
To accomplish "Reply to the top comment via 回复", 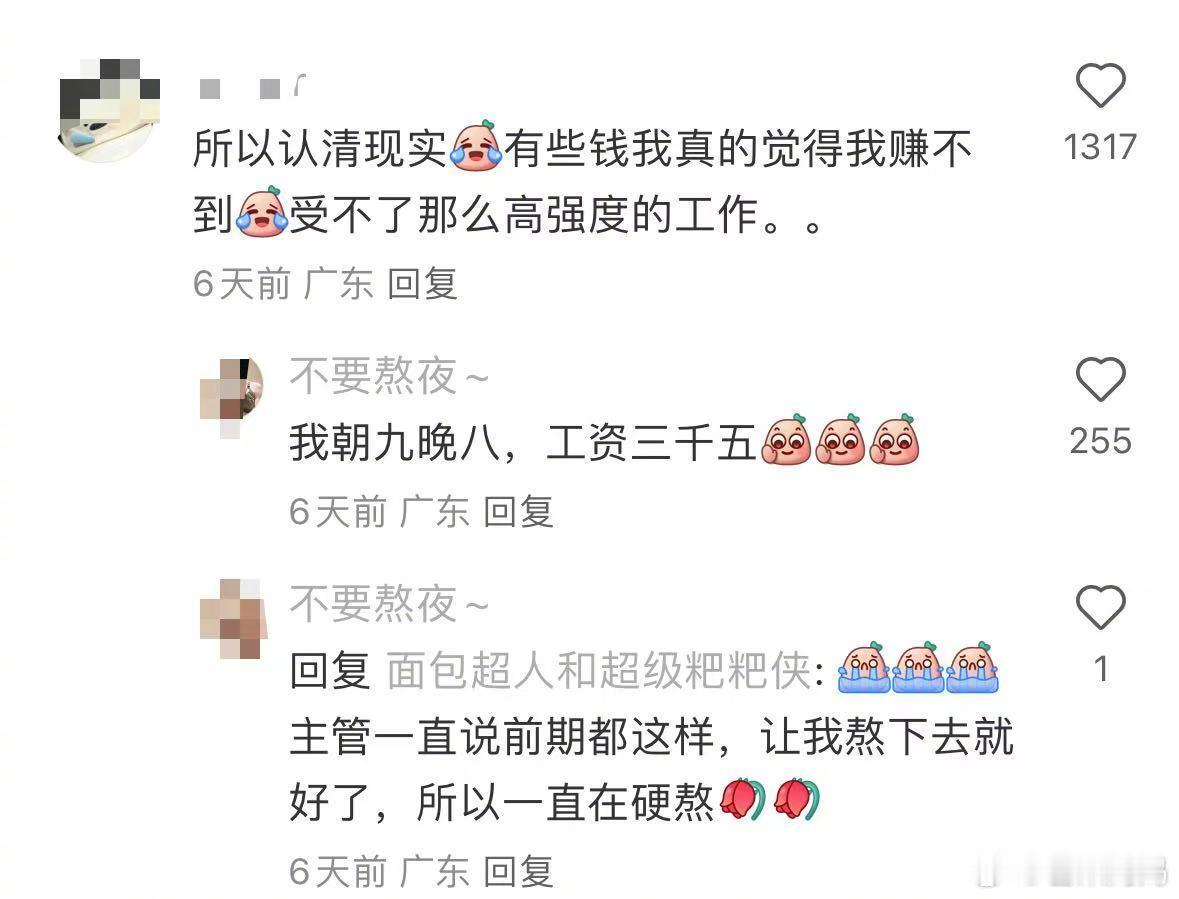I will click(x=422, y=284).
